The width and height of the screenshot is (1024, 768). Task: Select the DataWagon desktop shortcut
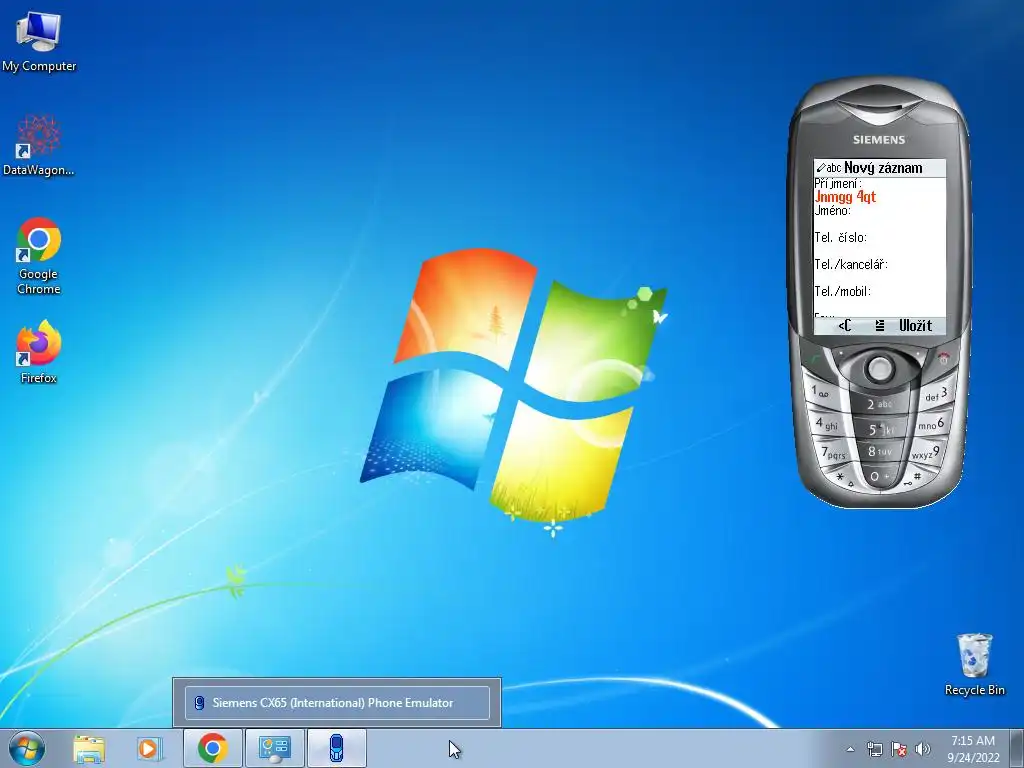(39, 145)
